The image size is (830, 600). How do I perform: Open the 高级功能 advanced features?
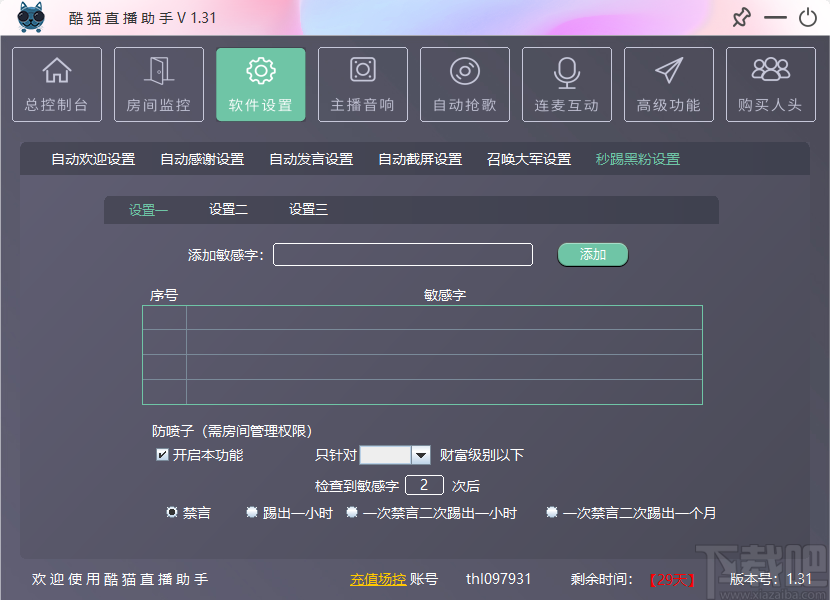coord(668,84)
